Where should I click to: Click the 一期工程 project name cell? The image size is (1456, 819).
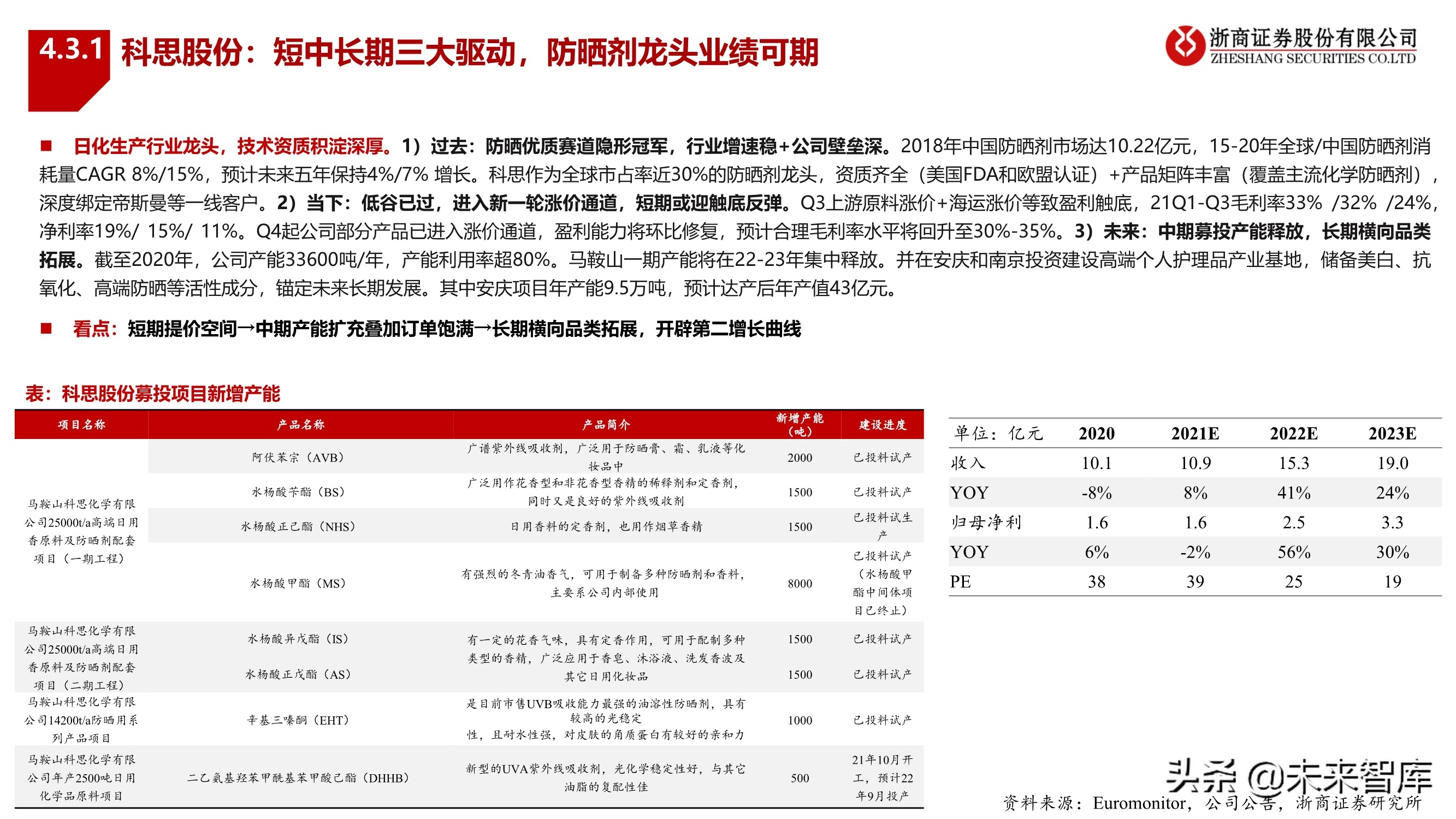81,531
